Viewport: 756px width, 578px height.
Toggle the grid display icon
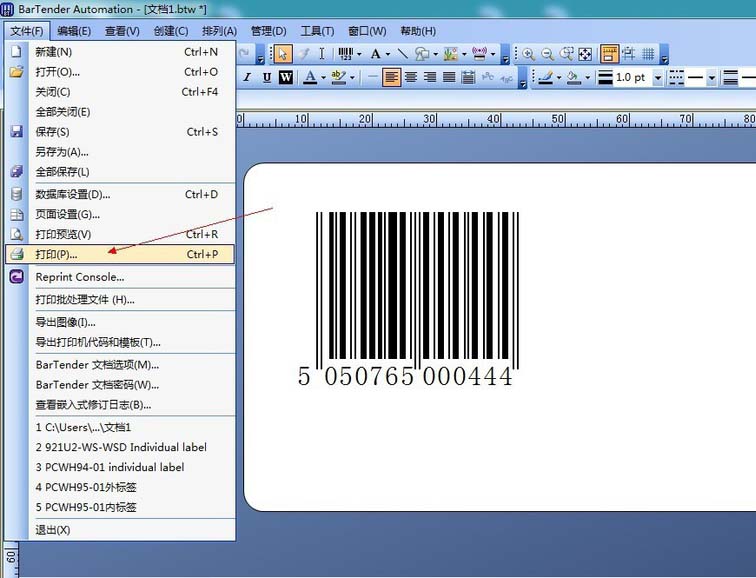[648, 54]
